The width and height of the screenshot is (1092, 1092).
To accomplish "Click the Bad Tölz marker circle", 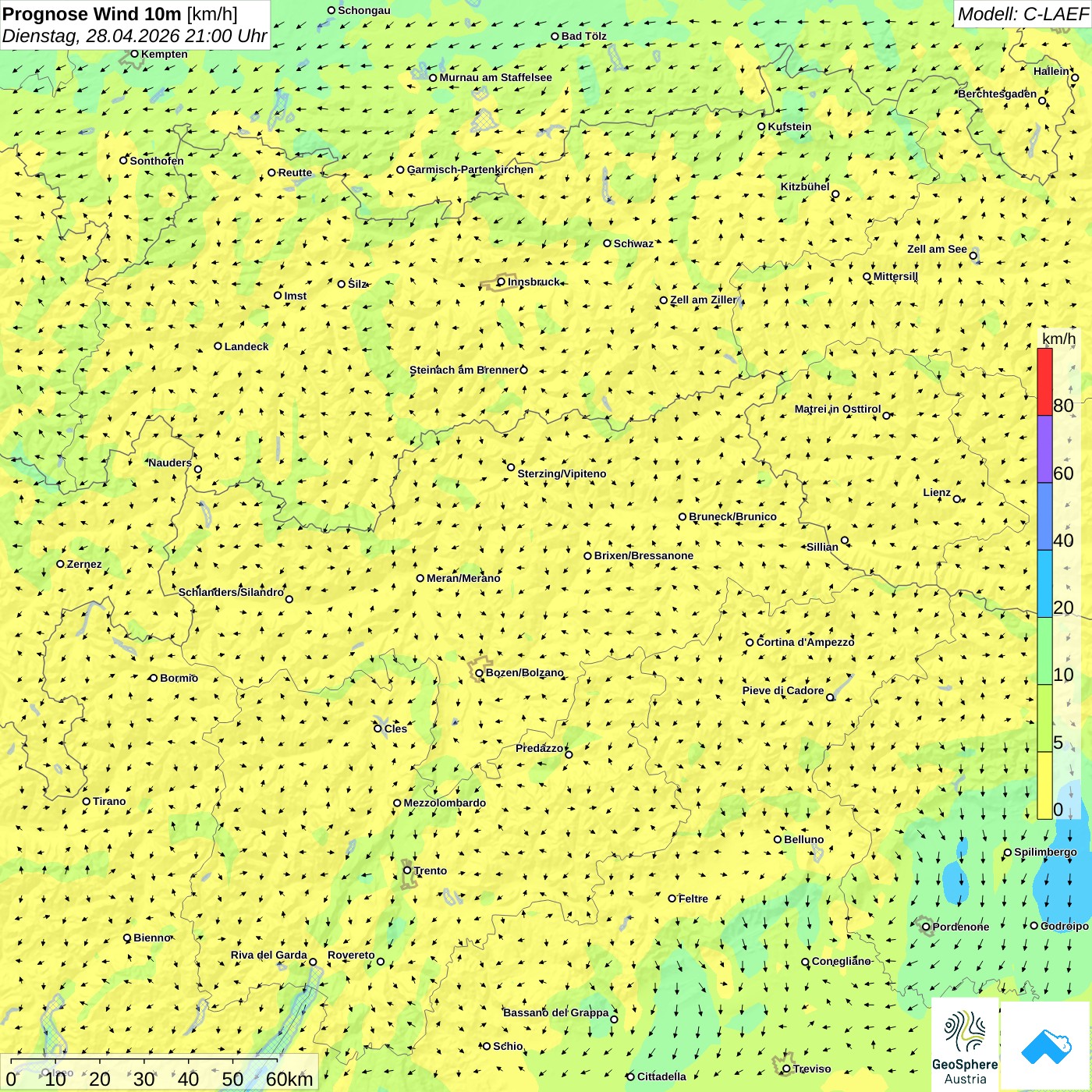I will pos(555,36).
